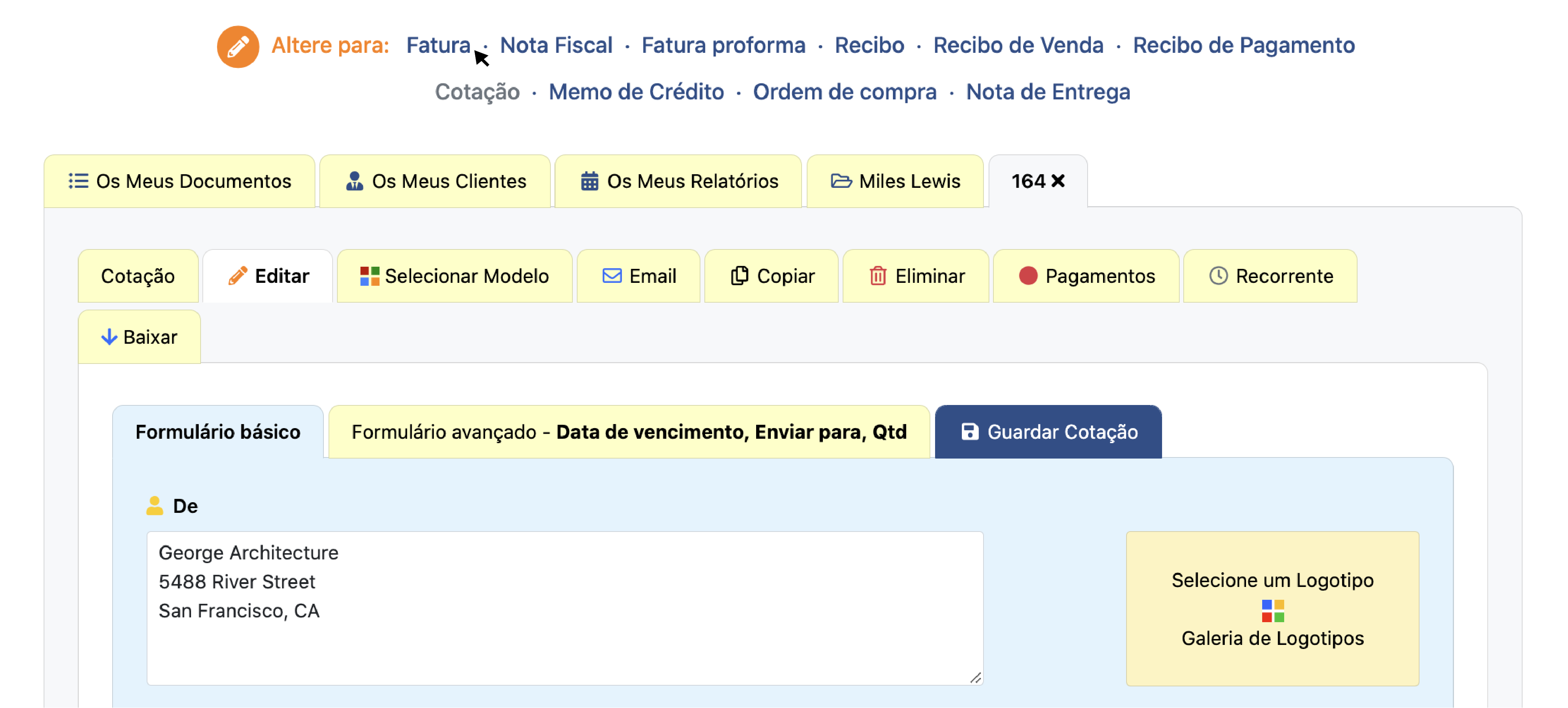Click the yellow person icon beside De
Viewport: 1568px width, 708px height.
click(155, 505)
